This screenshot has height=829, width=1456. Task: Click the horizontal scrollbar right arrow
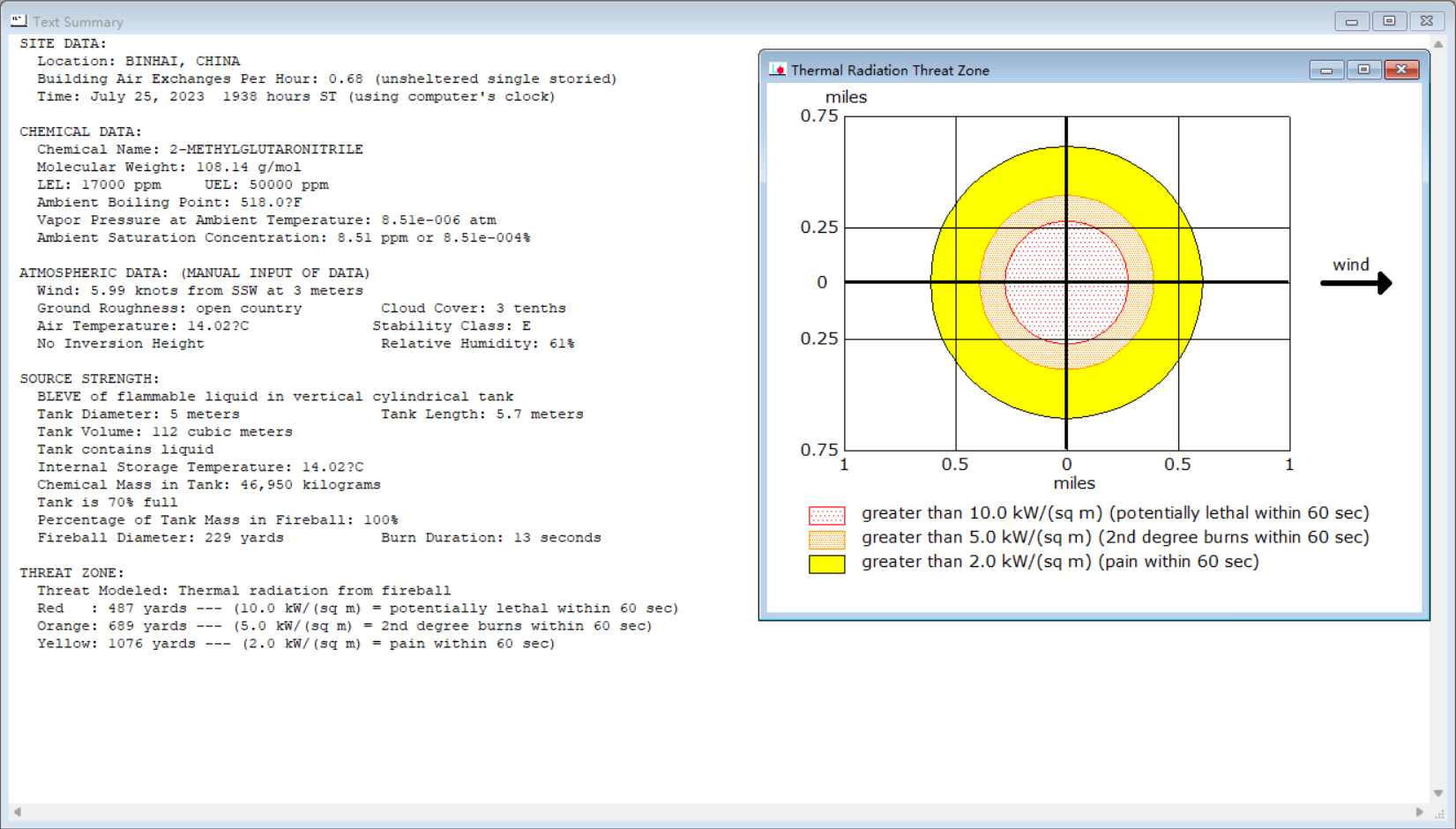1419,811
